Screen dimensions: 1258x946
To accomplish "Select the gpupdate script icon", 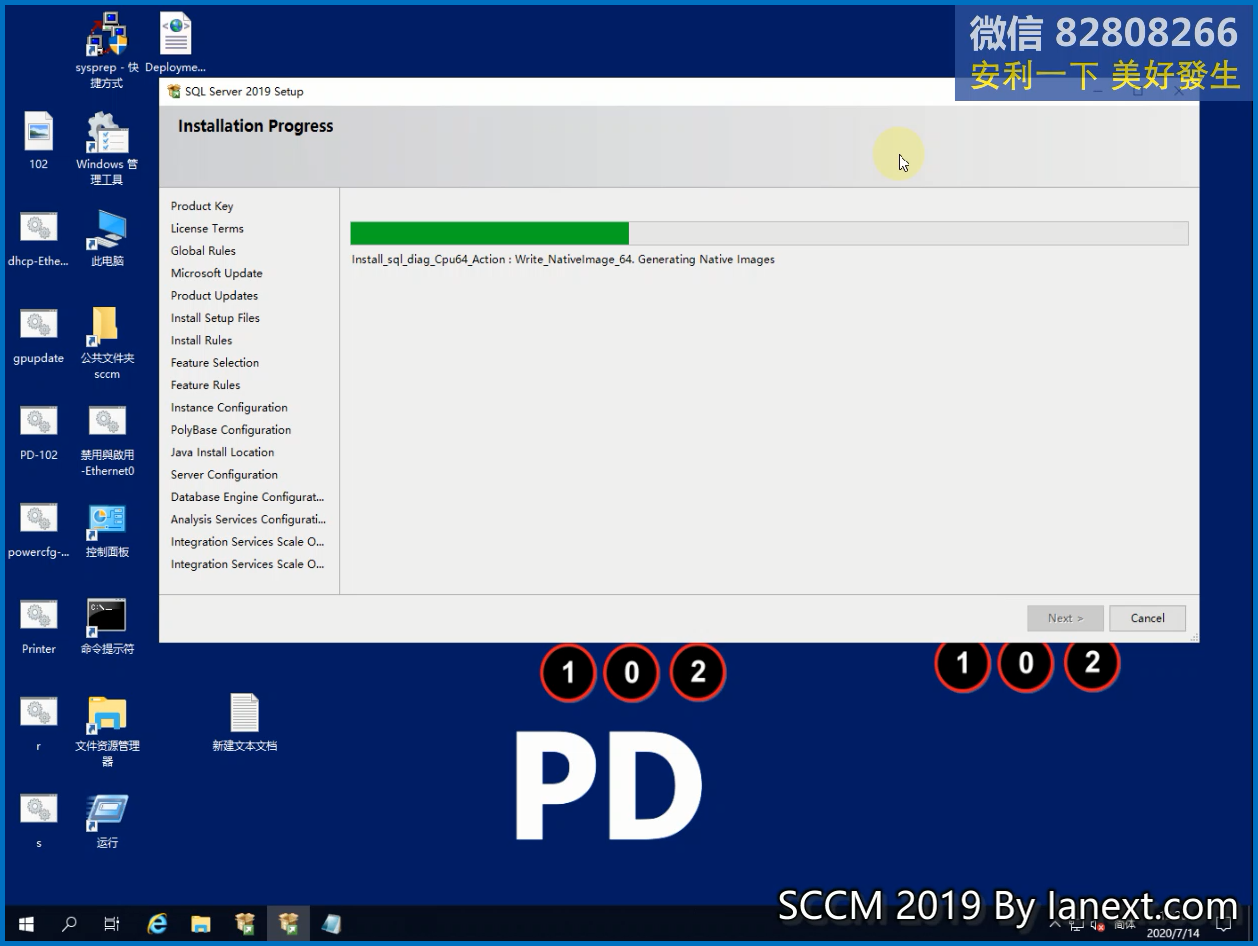I will click(39, 325).
